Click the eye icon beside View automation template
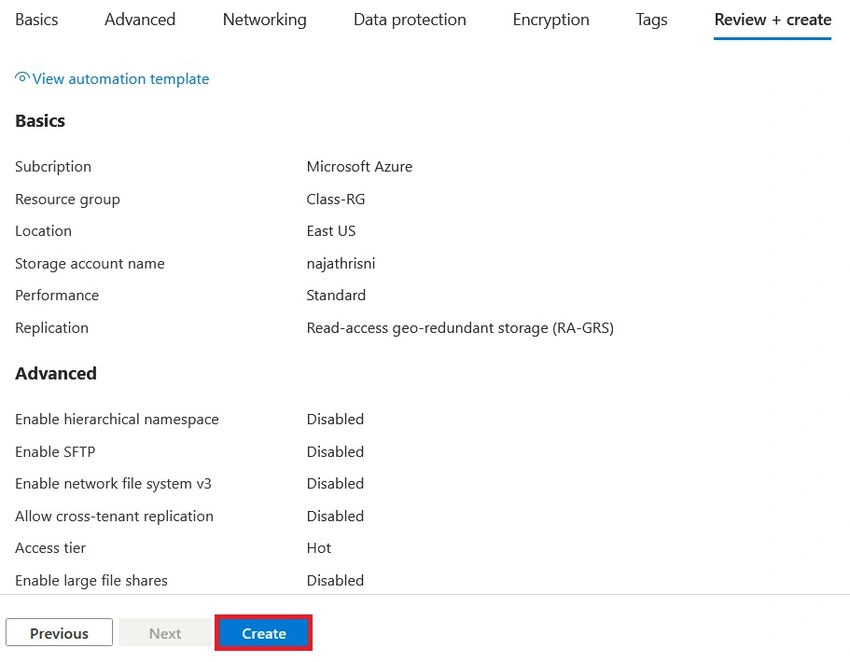Image resolution: width=850 pixels, height=662 pixels. coord(22,78)
